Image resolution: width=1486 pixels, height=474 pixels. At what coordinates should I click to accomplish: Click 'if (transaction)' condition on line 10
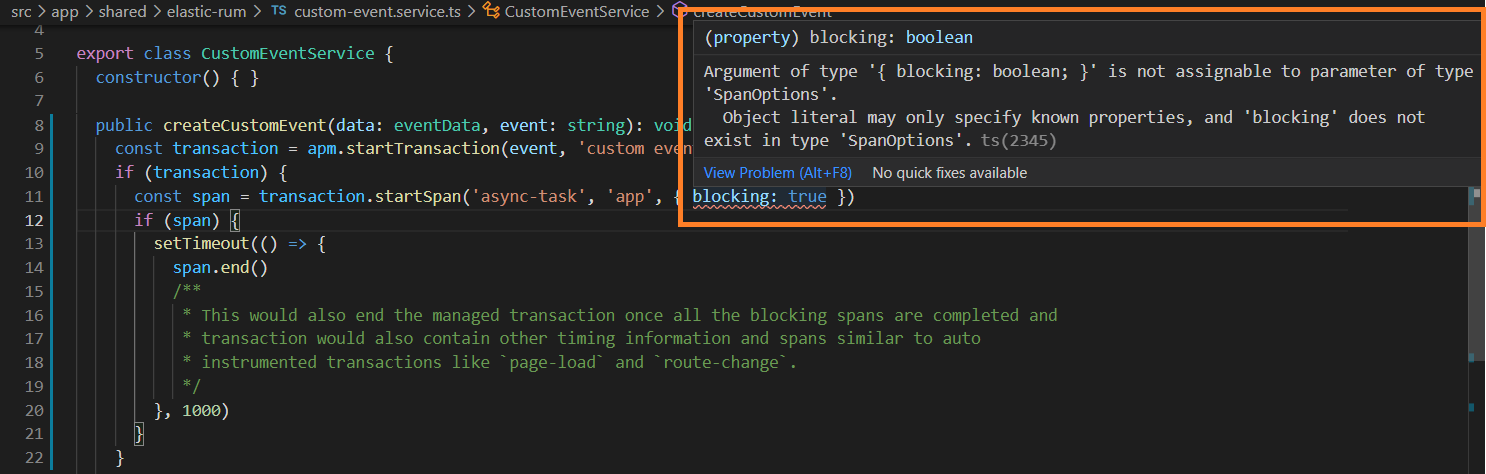(x=192, y=172)
